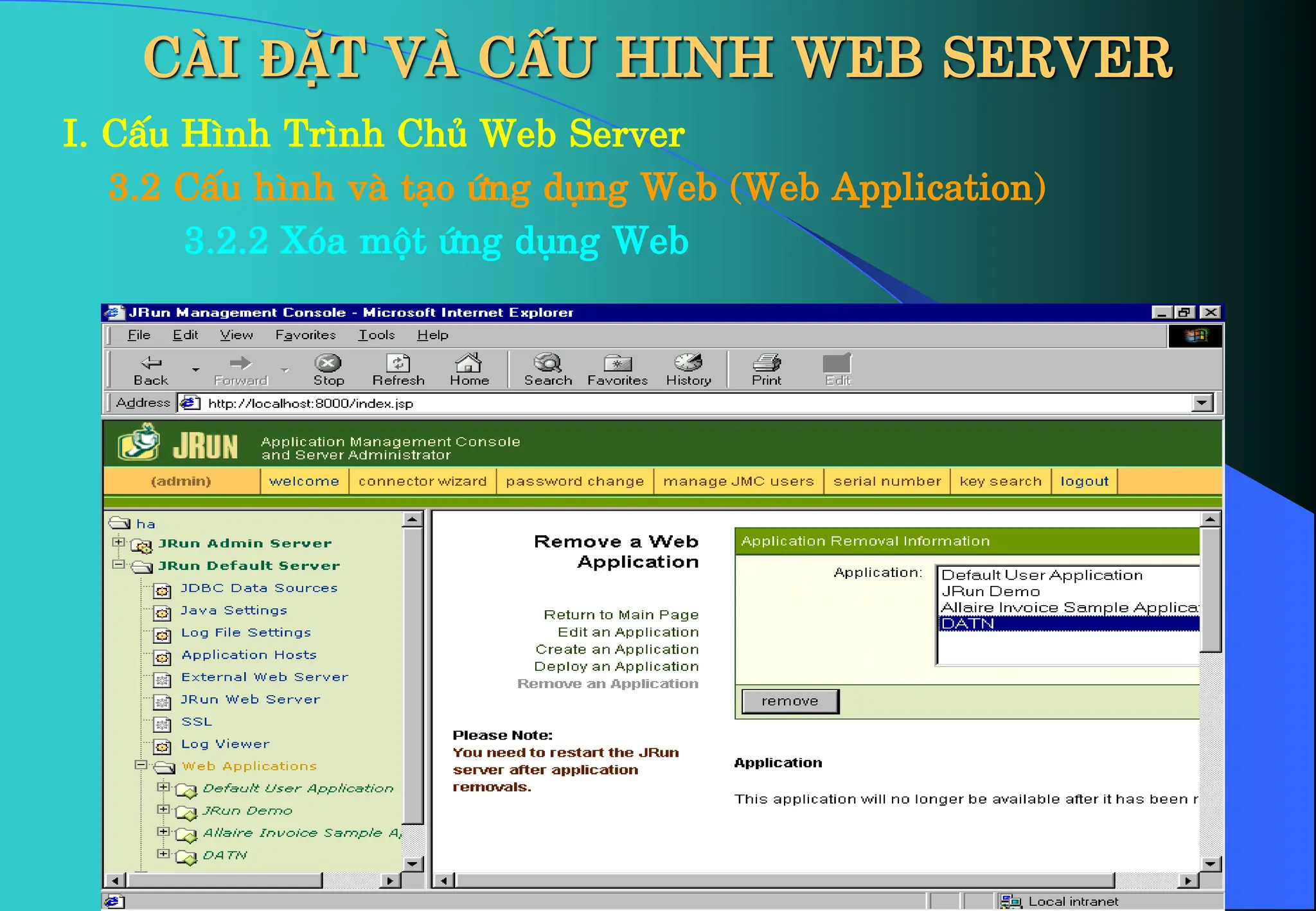Click Create an Application link
1316x911 pixels.
pos(617,650)
